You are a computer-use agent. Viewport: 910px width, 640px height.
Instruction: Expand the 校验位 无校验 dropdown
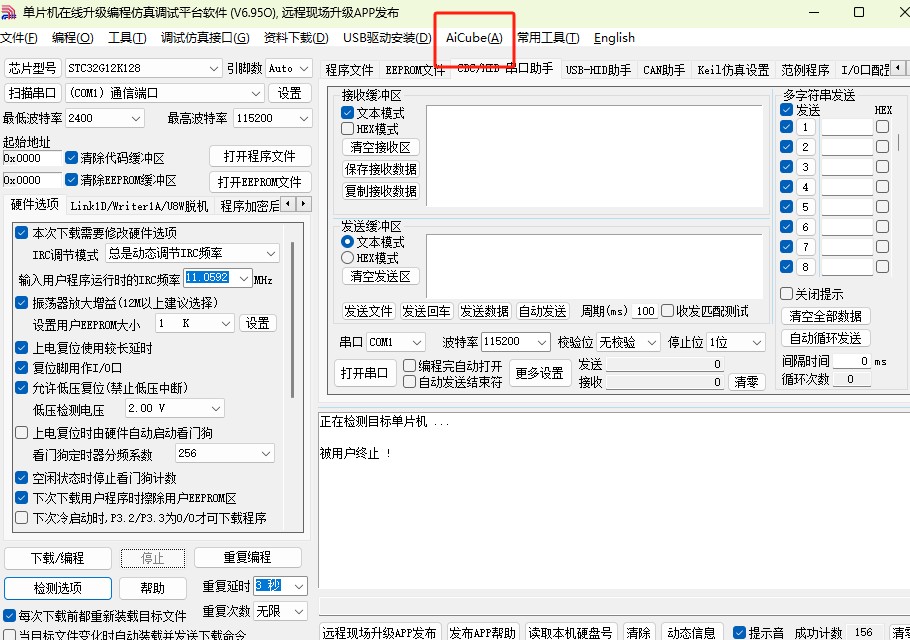tap(652, 342)
